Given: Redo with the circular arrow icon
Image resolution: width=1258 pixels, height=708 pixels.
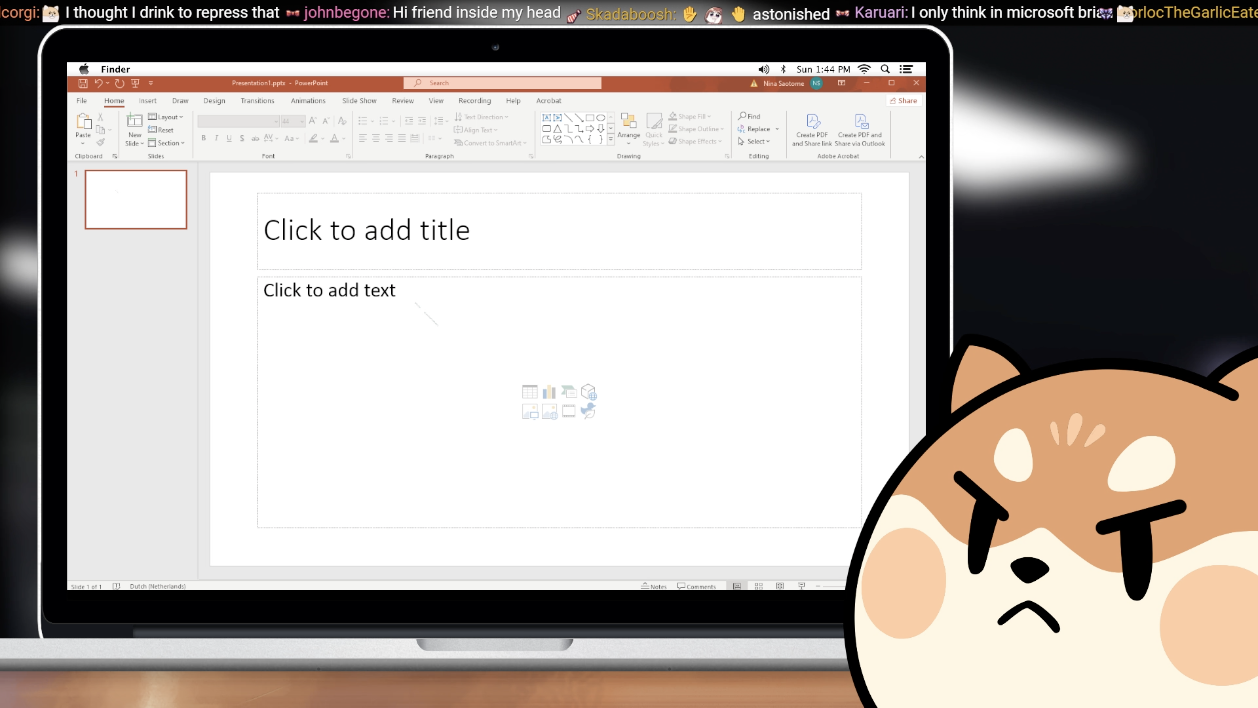Looking at the screenshot, I should point(120,83).
